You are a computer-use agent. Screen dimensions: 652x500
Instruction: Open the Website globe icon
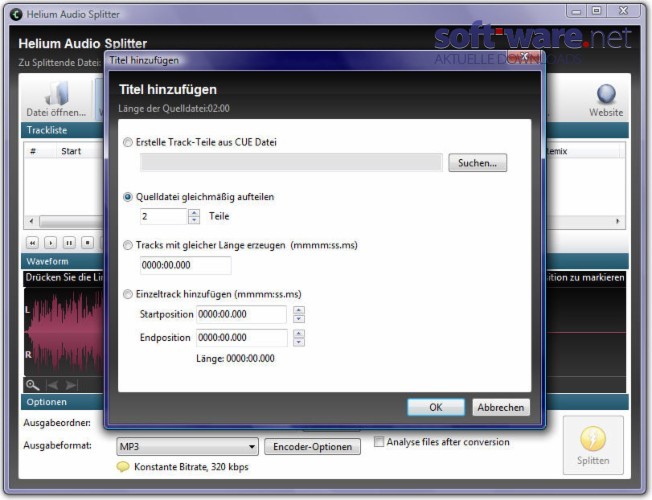coord(606,100)
